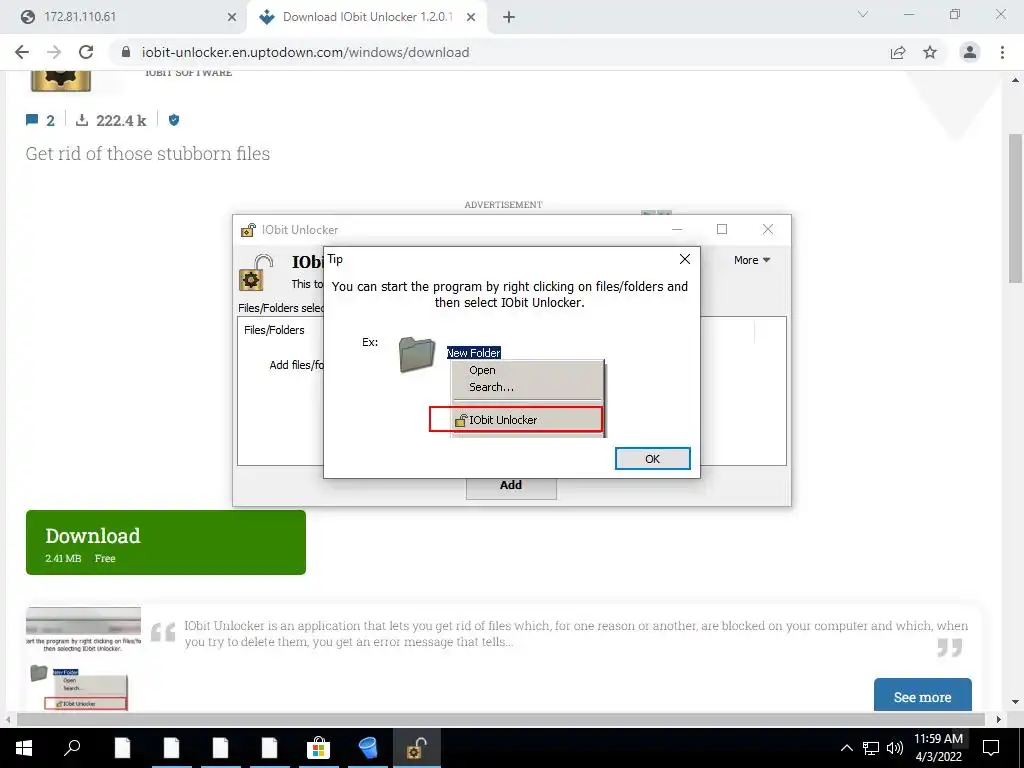
Task: Click the green Download button
Action: tap(166, 542)
